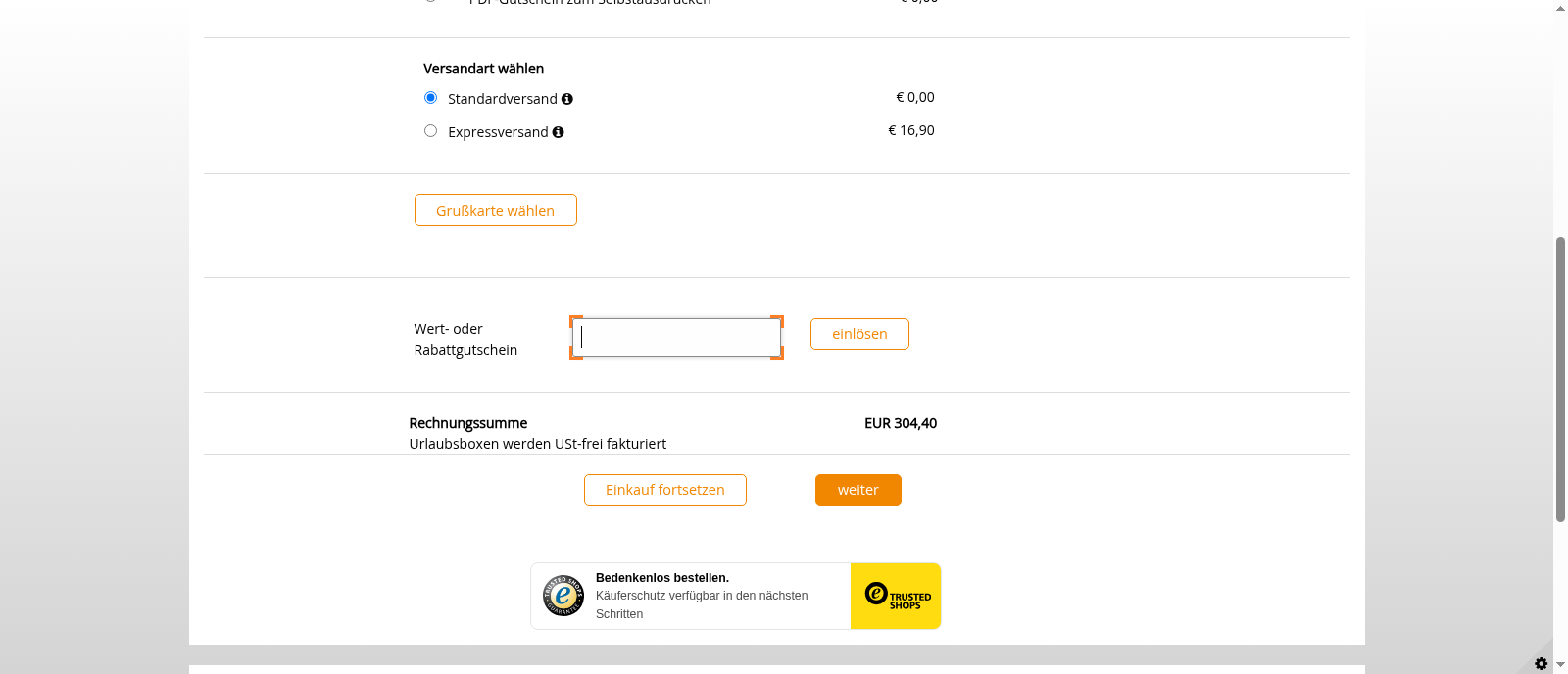Select the Standardversand shipping option

tap(430, 97)
